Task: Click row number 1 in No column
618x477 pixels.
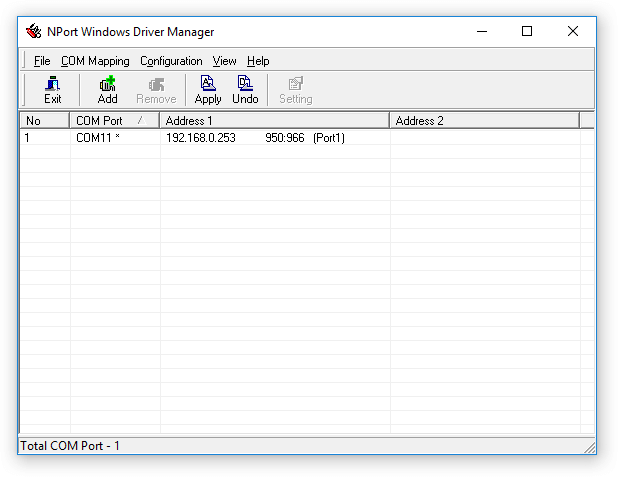Action: (x=27, y=138)
